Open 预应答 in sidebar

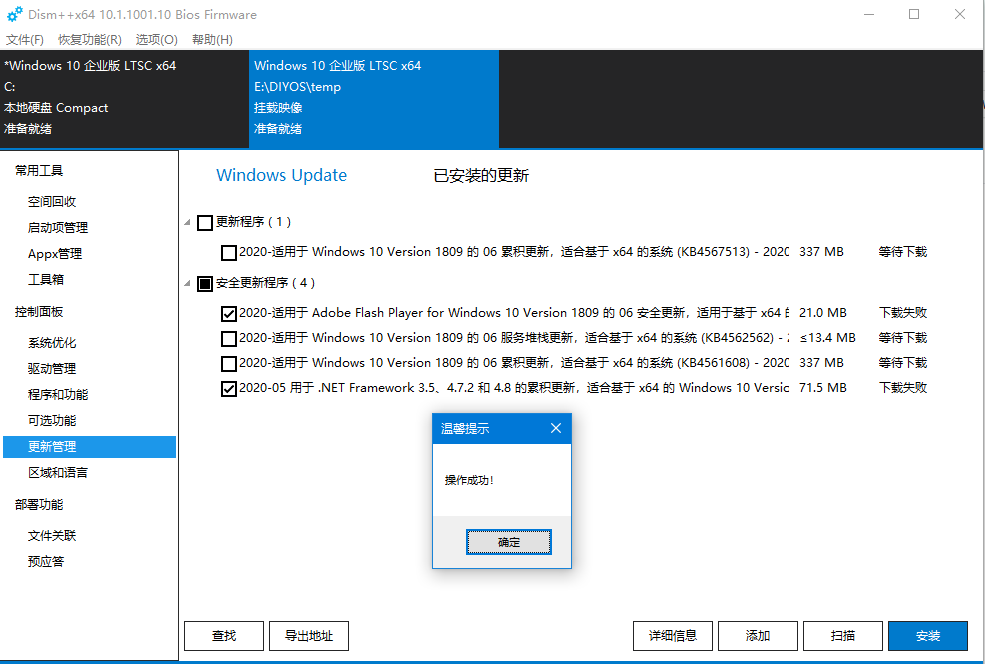[x=45, y=562]
